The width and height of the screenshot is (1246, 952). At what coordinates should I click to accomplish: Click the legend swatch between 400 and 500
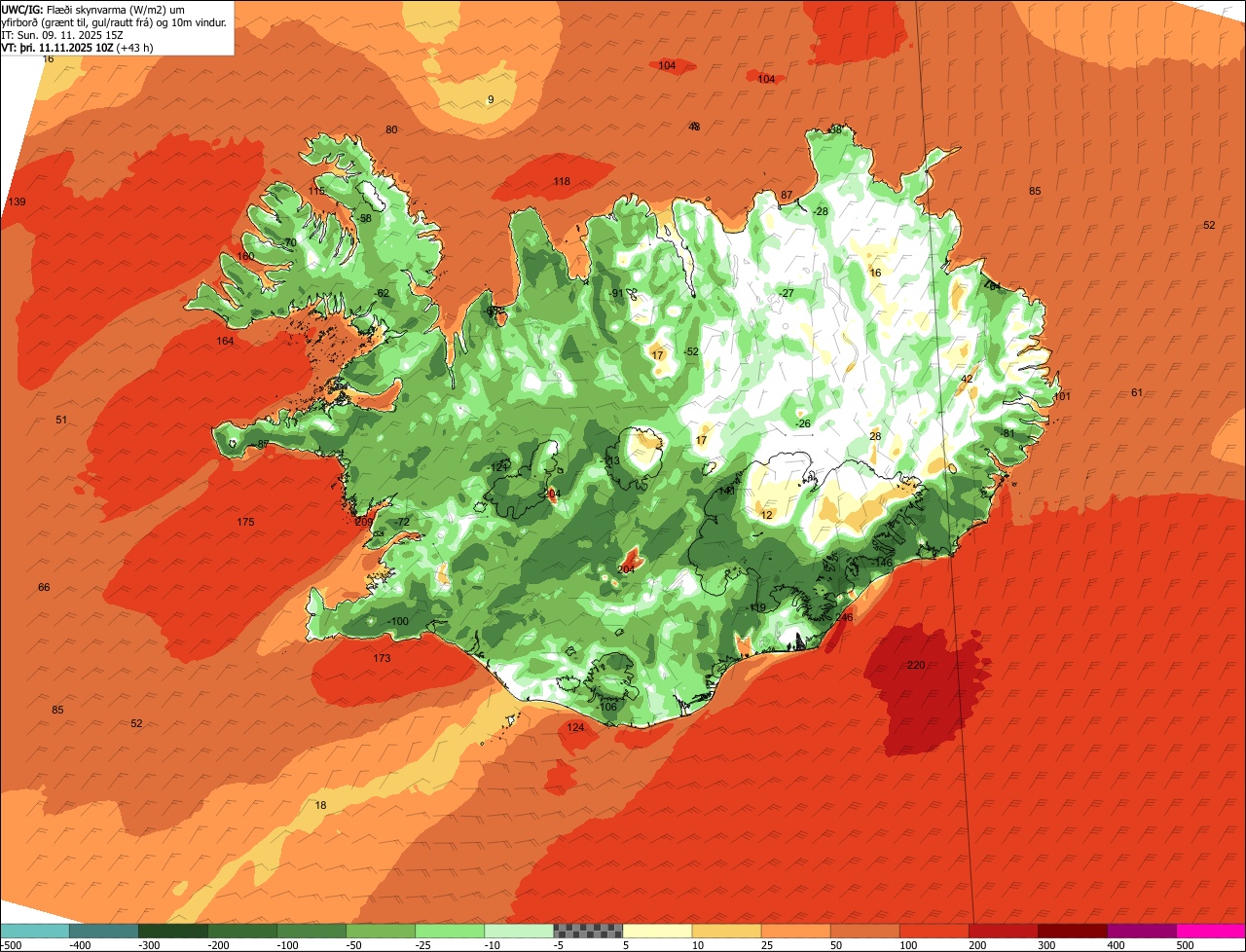click(x=1142, y=931)
